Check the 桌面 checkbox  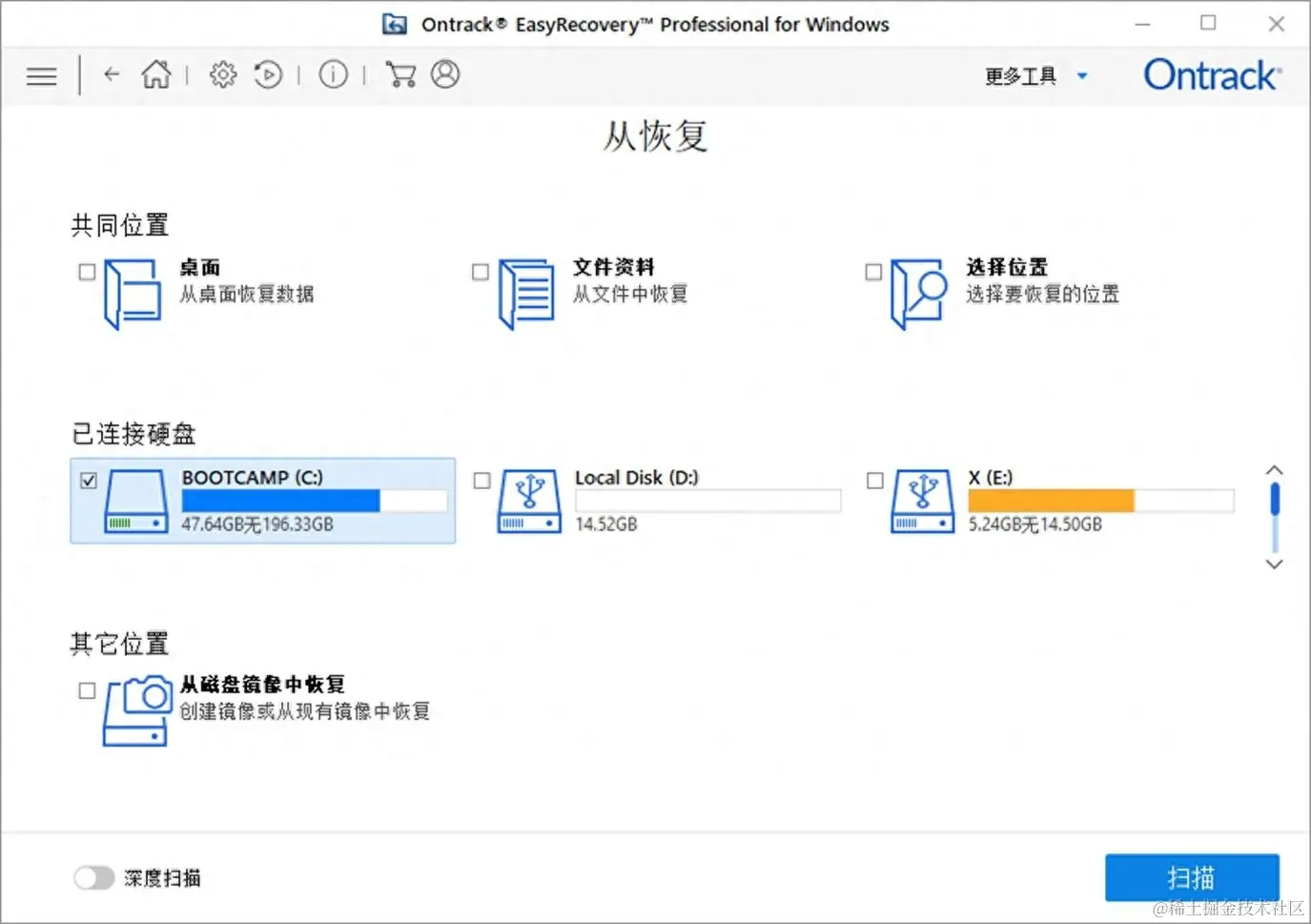click(87, 272)
